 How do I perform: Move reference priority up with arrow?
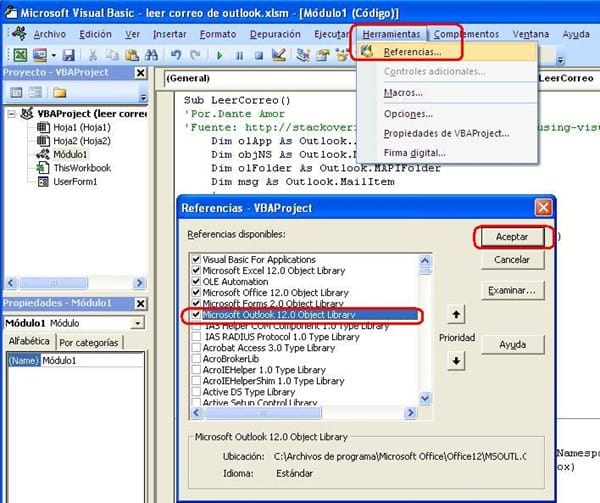[456, 314]
